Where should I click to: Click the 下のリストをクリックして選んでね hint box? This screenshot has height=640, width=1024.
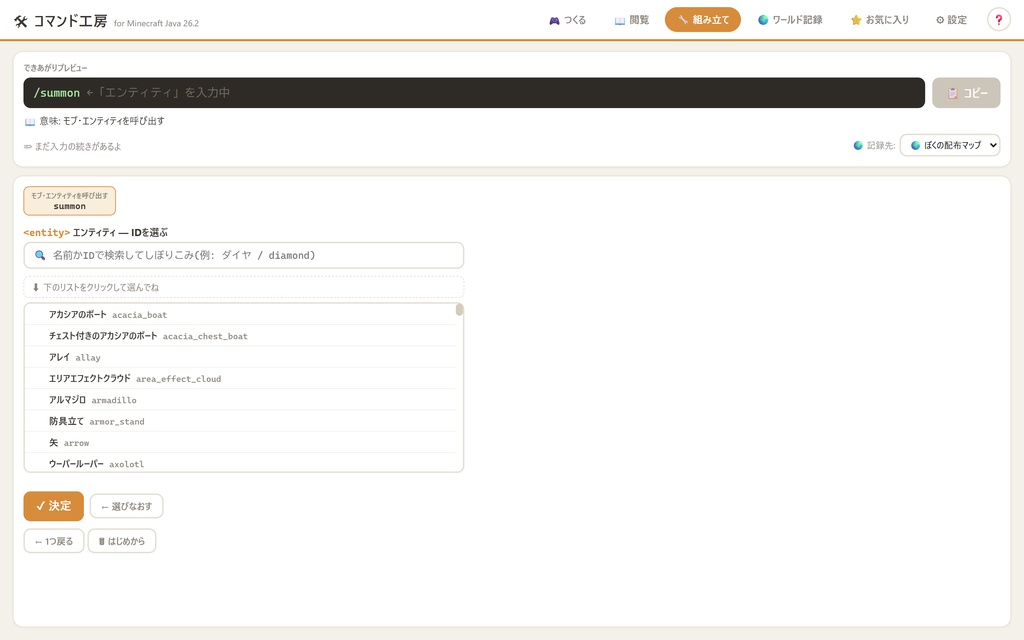(244, 287)
